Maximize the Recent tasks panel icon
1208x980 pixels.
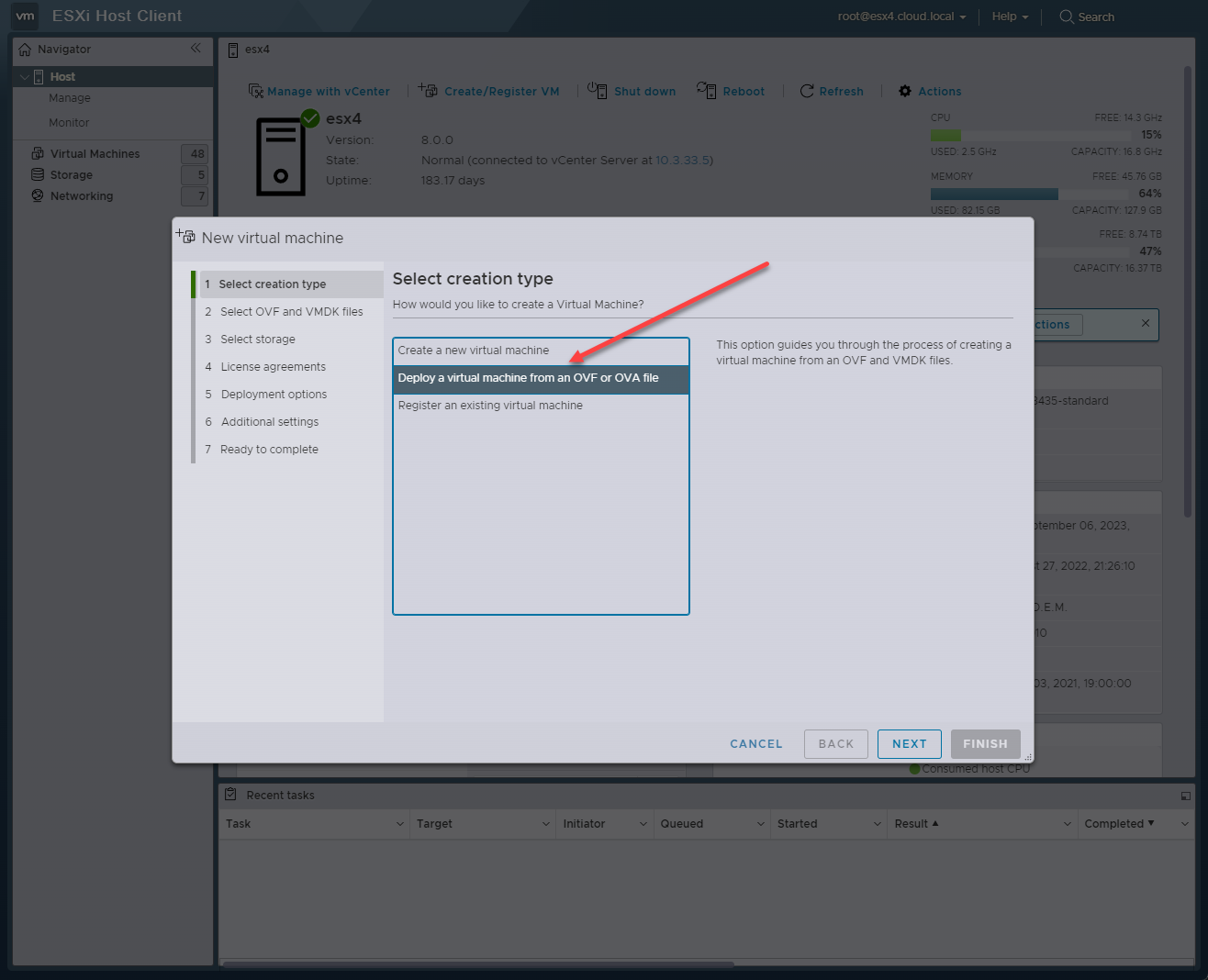[1186, 796]
